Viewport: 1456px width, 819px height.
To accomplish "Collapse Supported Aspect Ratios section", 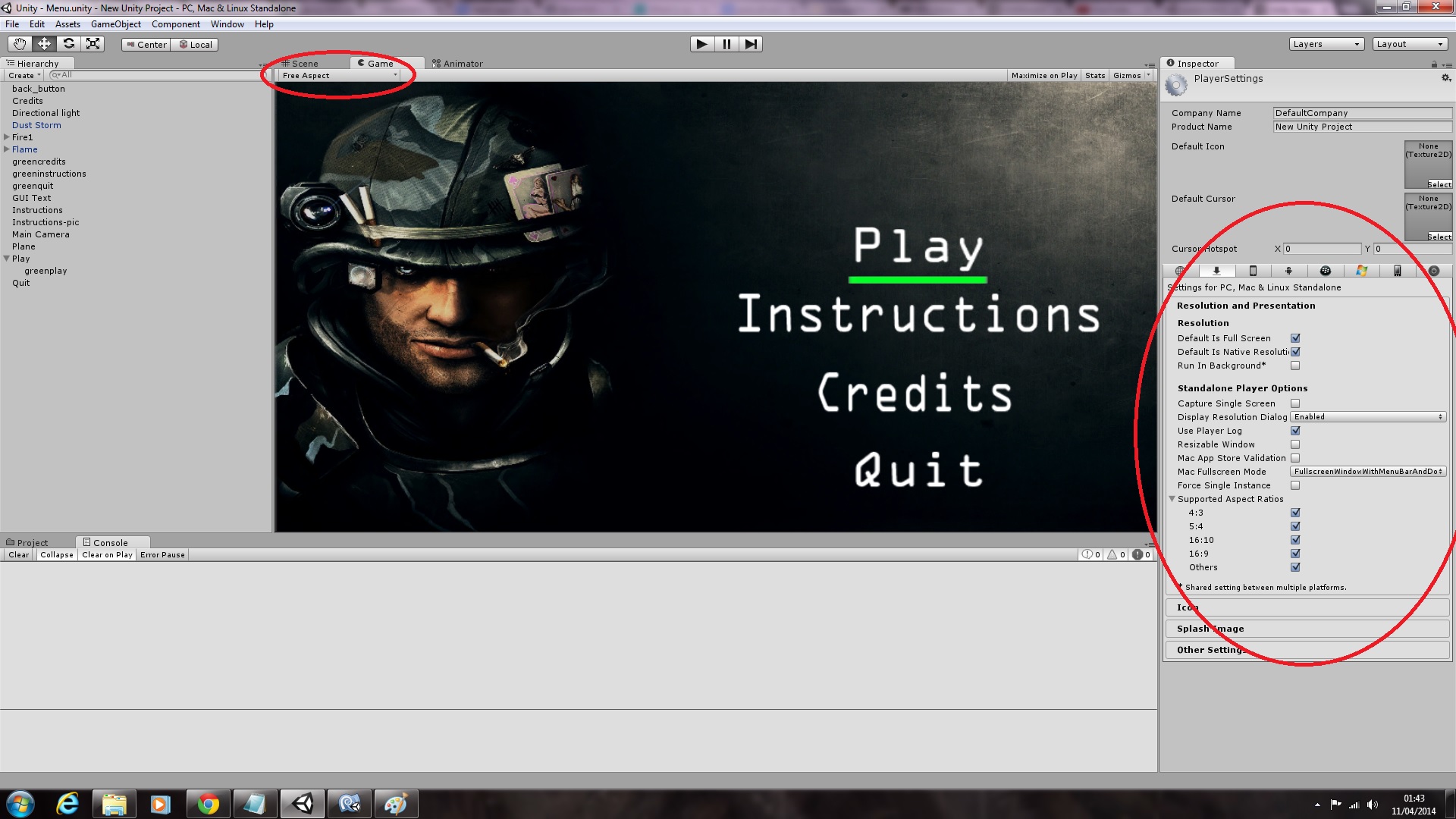I will (x=1172, y=499).
